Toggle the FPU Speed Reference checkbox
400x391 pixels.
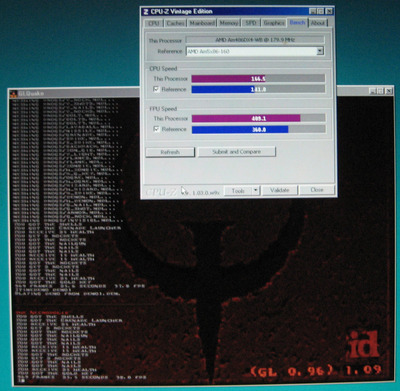pos(156,129)
